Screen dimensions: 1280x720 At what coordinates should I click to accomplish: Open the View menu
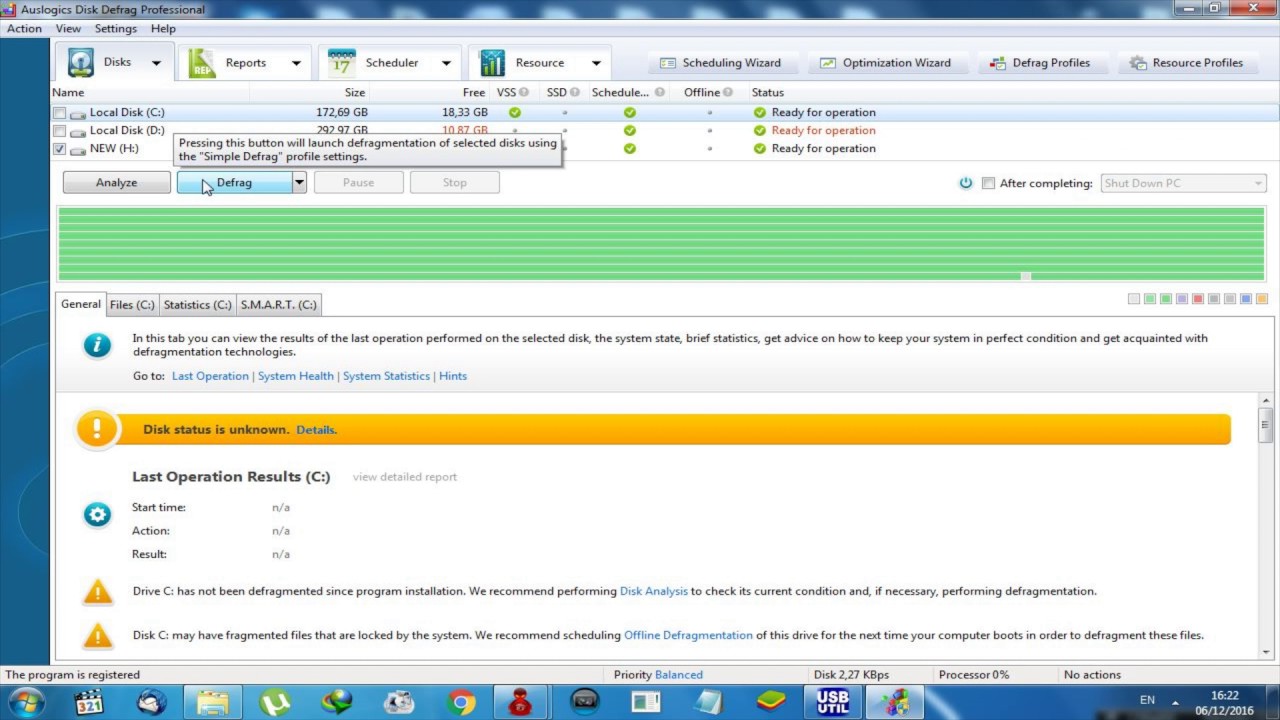pos(68,29)
